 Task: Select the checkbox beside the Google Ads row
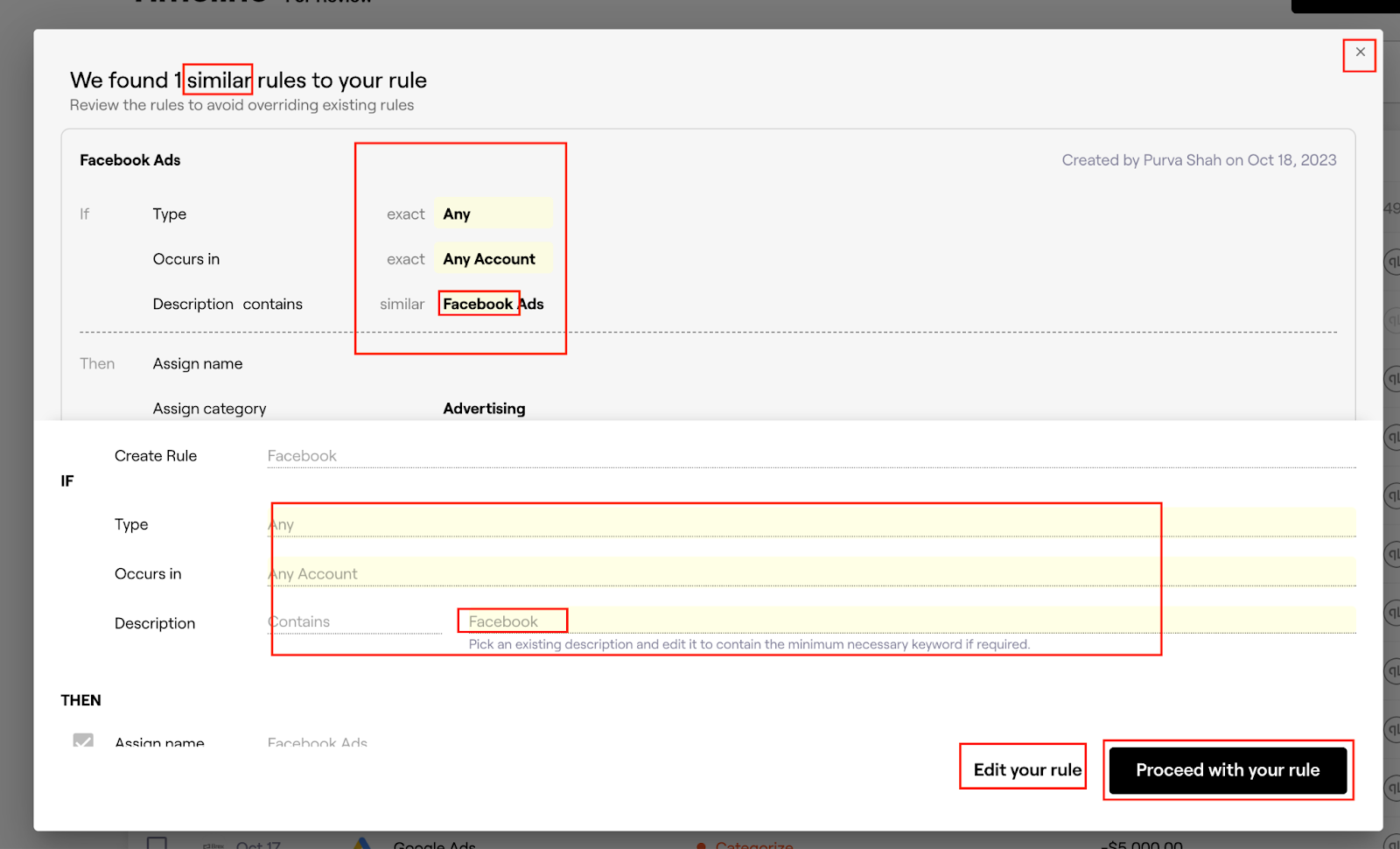coord(157,843)
